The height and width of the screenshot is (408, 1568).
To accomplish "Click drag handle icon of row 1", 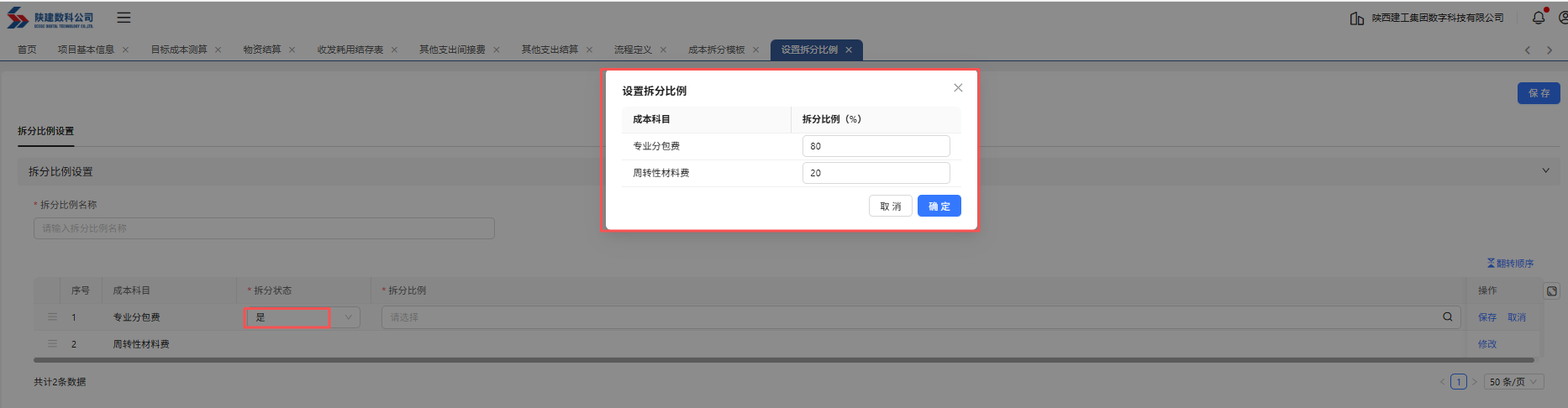I will point(53,317).
